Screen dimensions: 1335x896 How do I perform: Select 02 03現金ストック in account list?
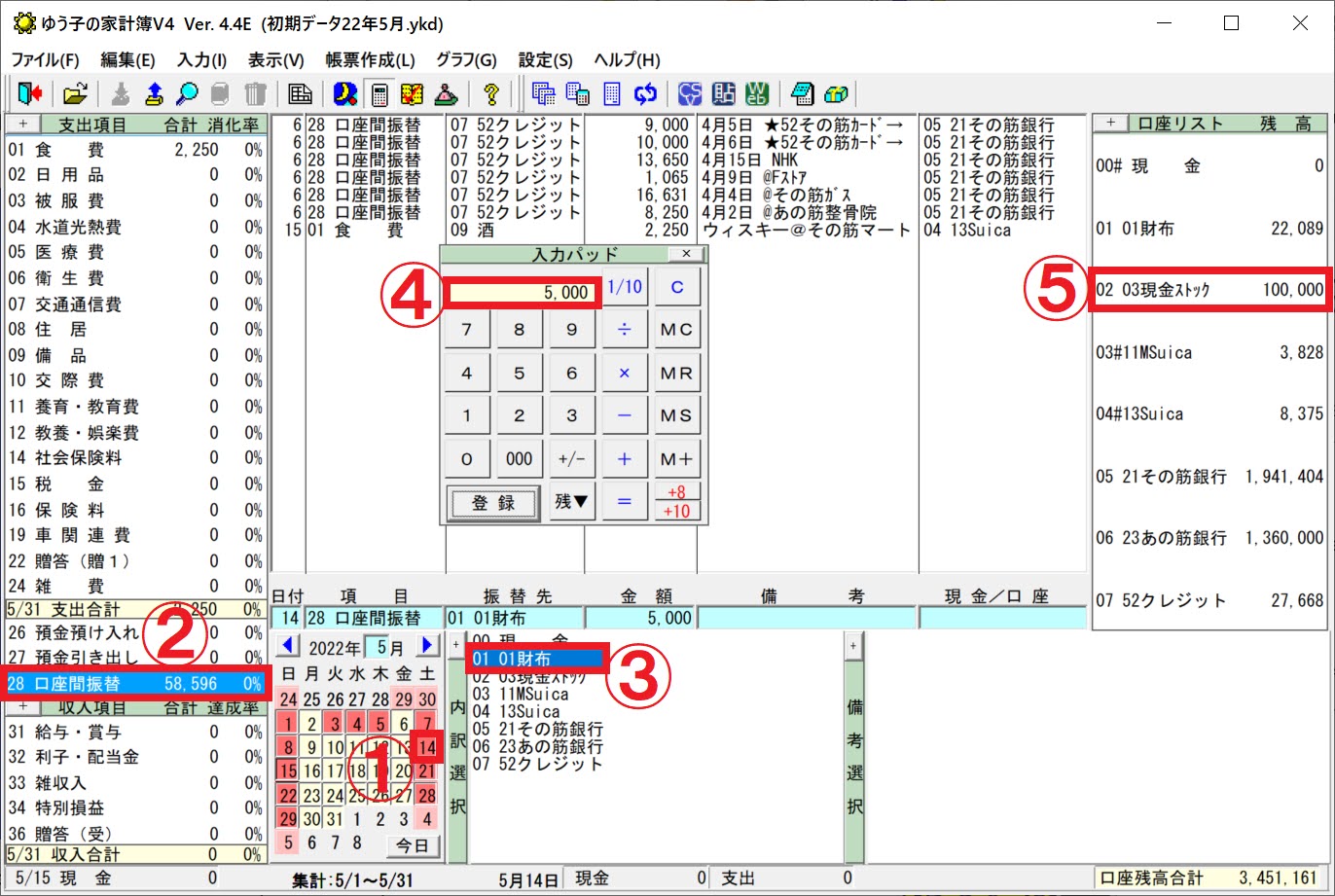coord(1209,290)
